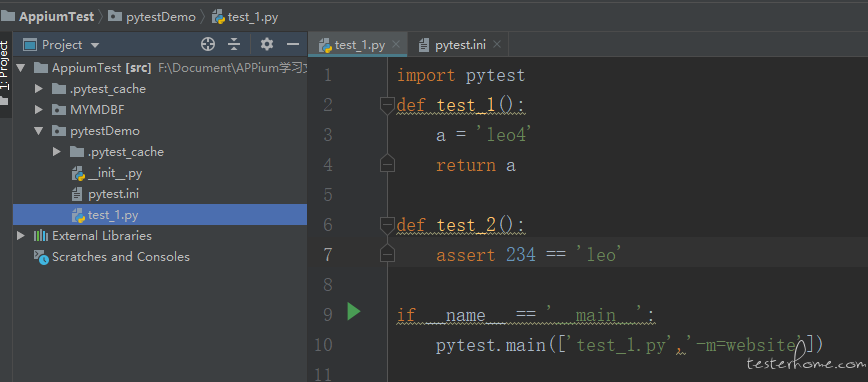Expand .pytest_cache arrow inside pytestDemo
This screenshot has height=382, width=868.
click(56, 152)
